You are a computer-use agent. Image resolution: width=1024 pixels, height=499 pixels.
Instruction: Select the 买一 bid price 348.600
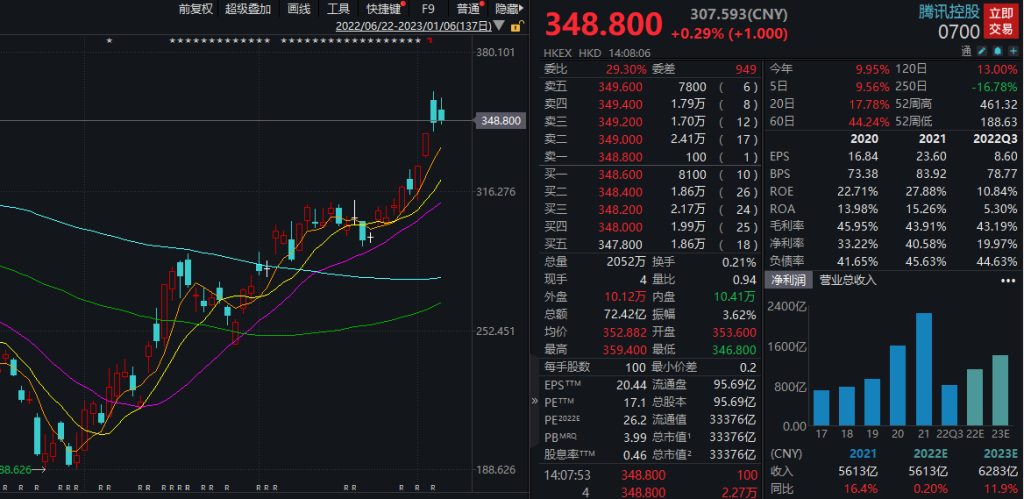click(x=620, y=175)
